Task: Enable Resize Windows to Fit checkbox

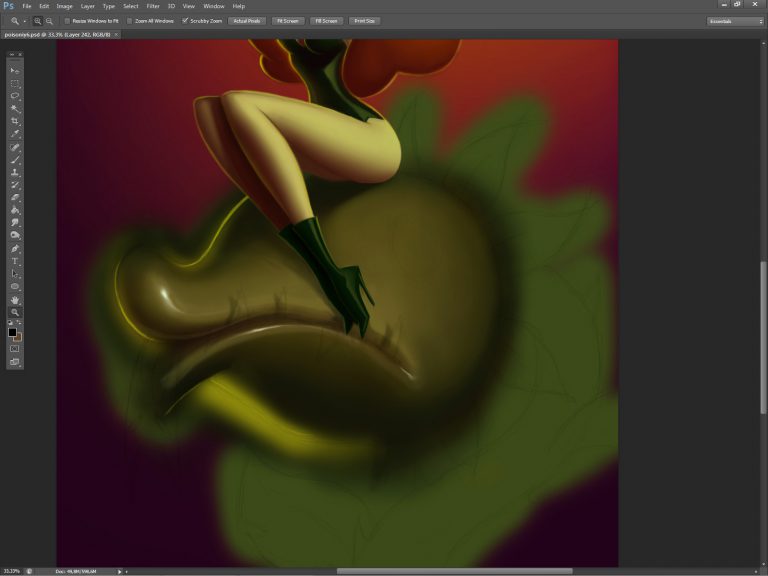Action: (68, 21)
